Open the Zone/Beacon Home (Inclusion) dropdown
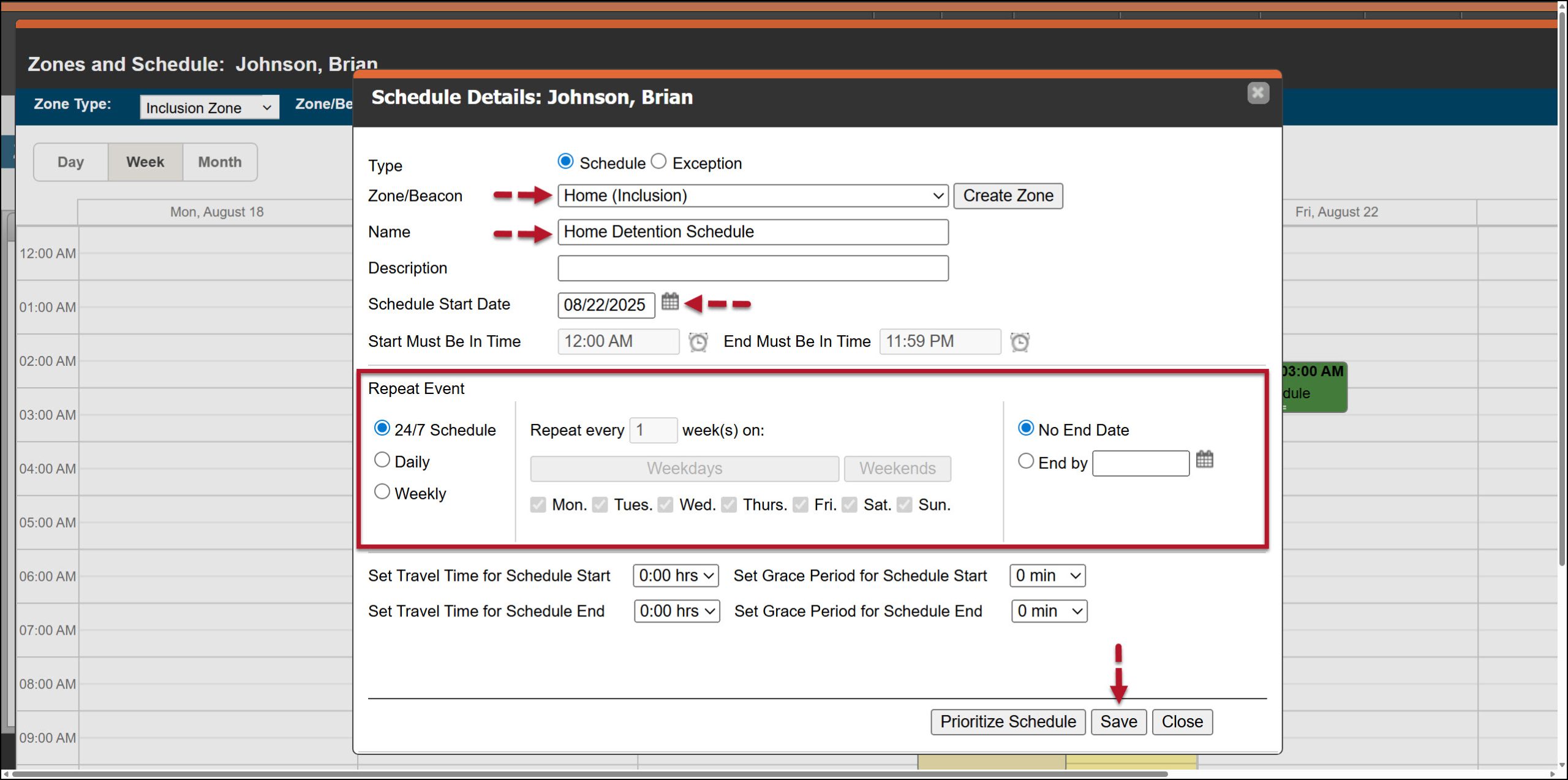This screenshot has height=780, width=1568. tap(752, 196)
